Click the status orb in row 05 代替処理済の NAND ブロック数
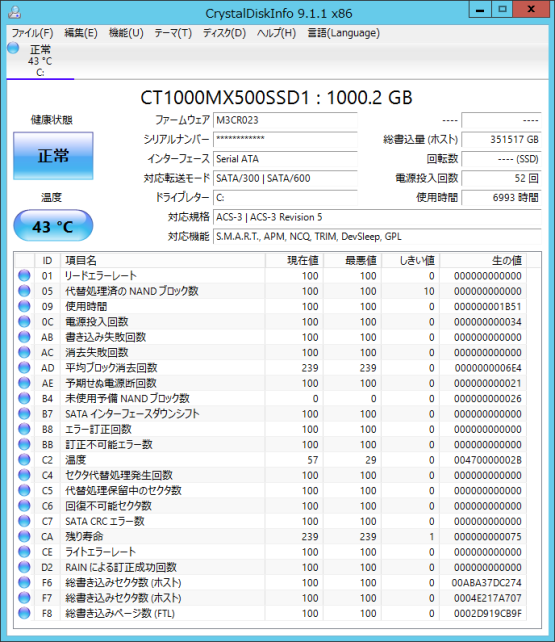 pyautogui.click(x=24, y=291)
